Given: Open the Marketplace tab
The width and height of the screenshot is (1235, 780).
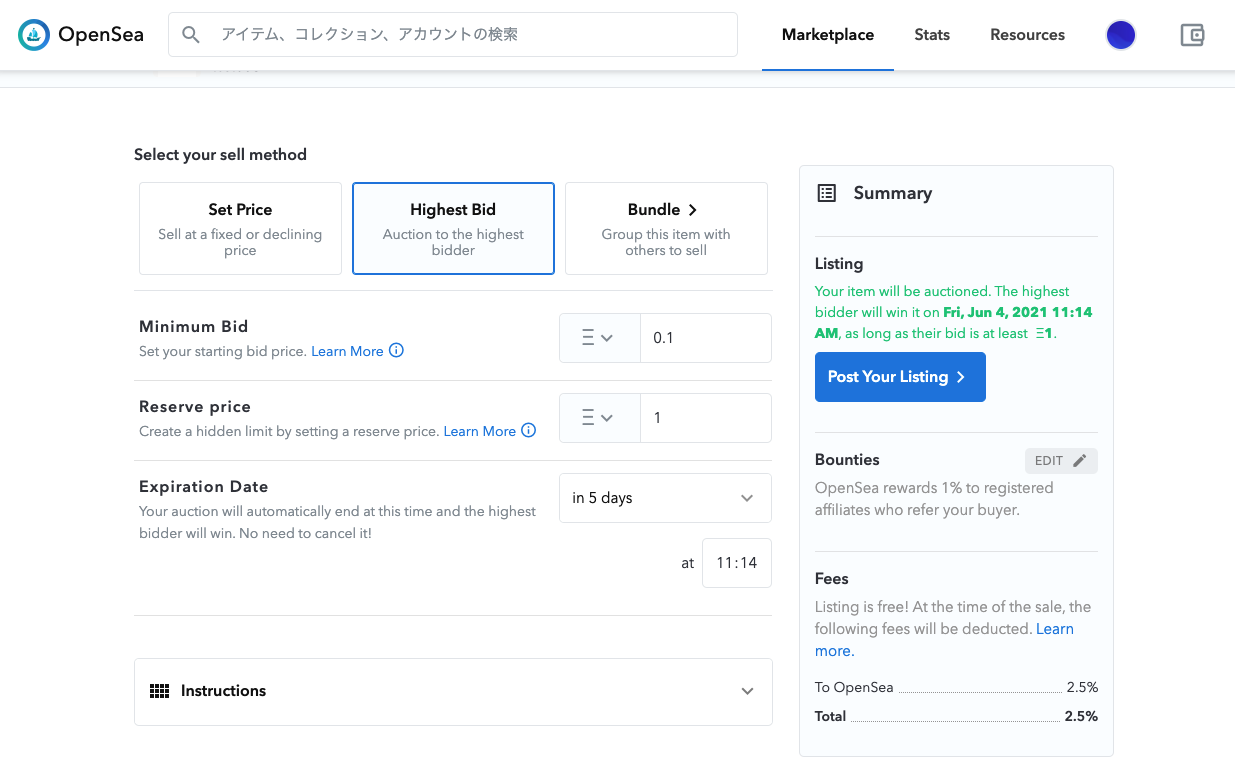Looking at the screenshot, I should pyautogui.click(x=828, y=35).
